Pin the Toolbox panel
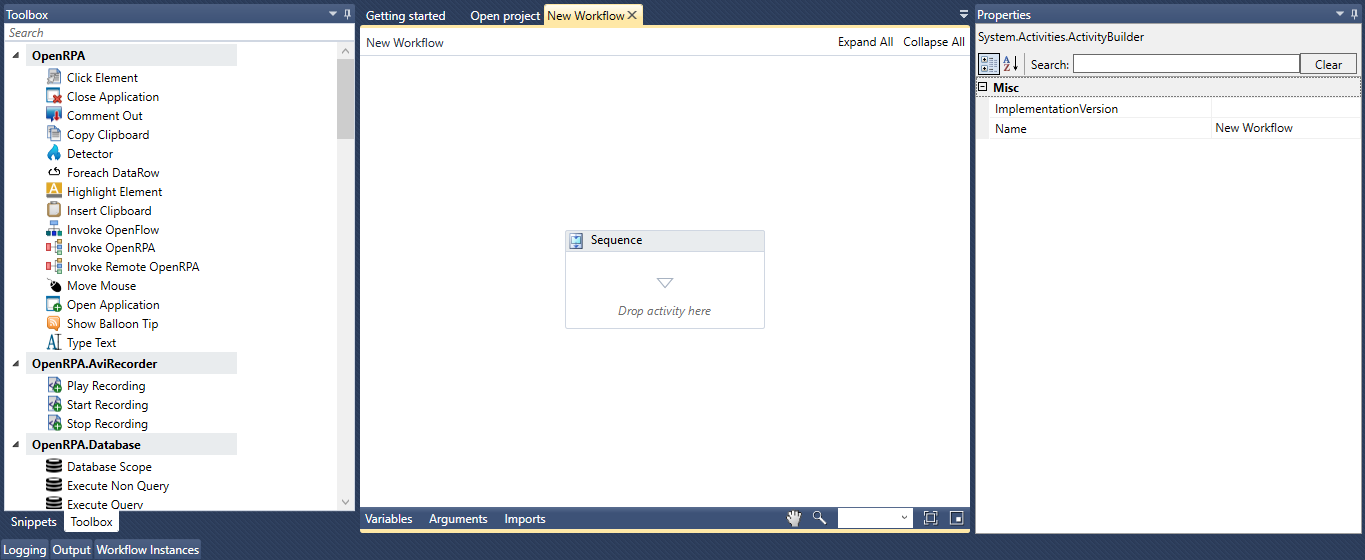Image resolution: width=1365 pixels, height=560 pixels. tap(347, 14)
